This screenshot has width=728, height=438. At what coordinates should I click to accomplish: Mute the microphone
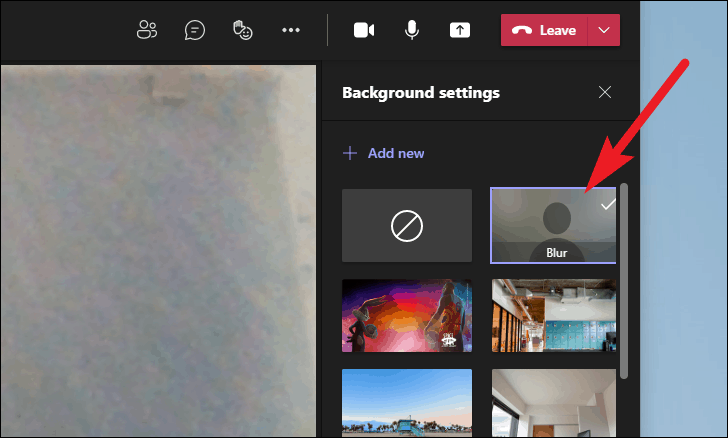tap(412, 30)
